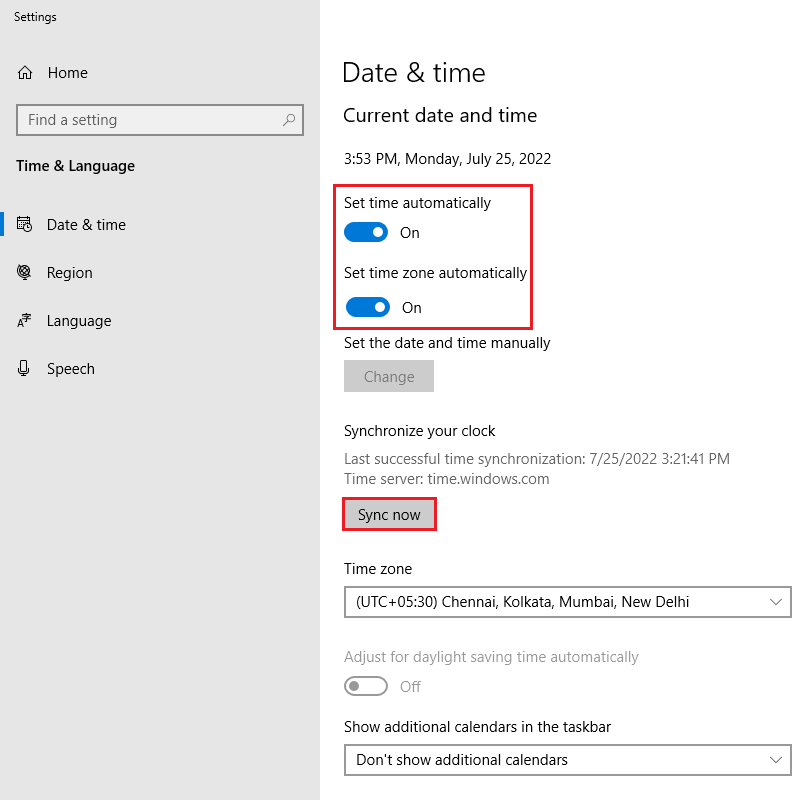Click the search magnifier icon
This screenshot has width=800, height=800.
tap(289, 120)
